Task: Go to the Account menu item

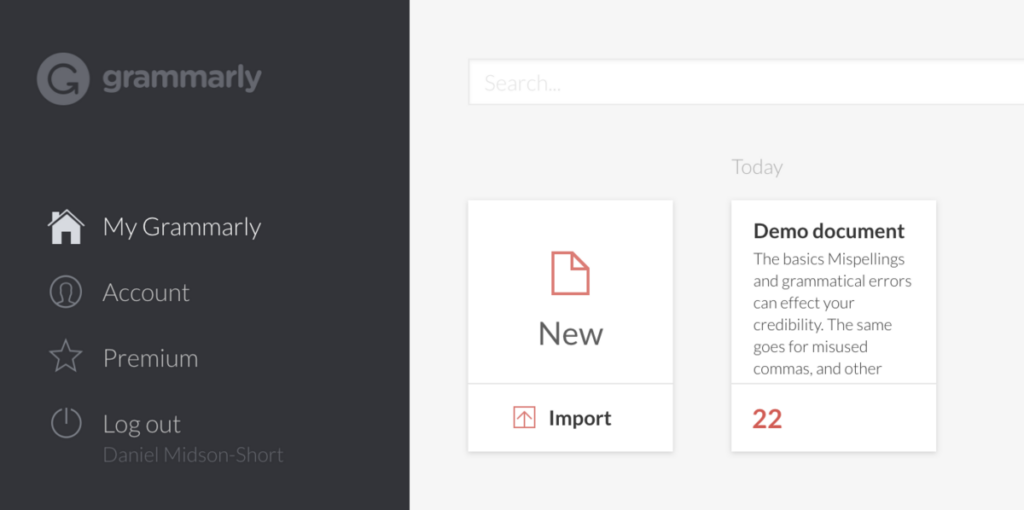Action: (x=146, y=293)
